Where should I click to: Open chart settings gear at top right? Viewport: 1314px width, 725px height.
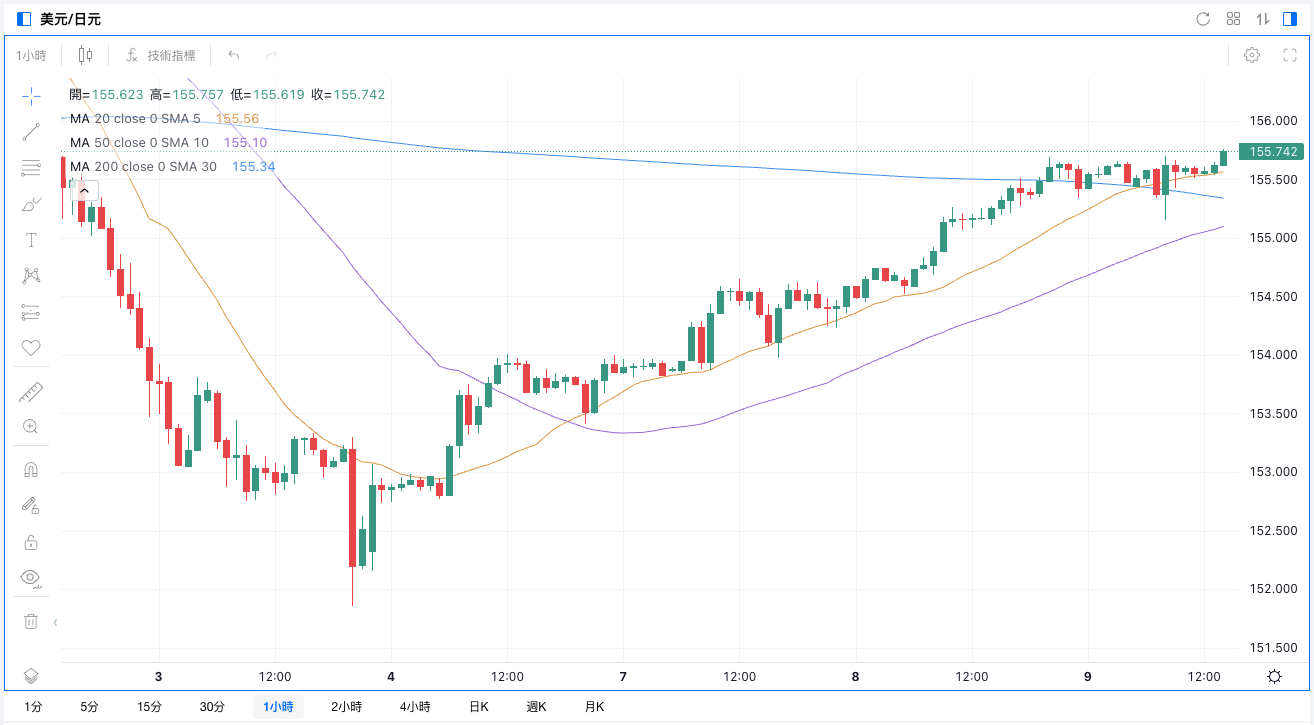click(1252, 55)
